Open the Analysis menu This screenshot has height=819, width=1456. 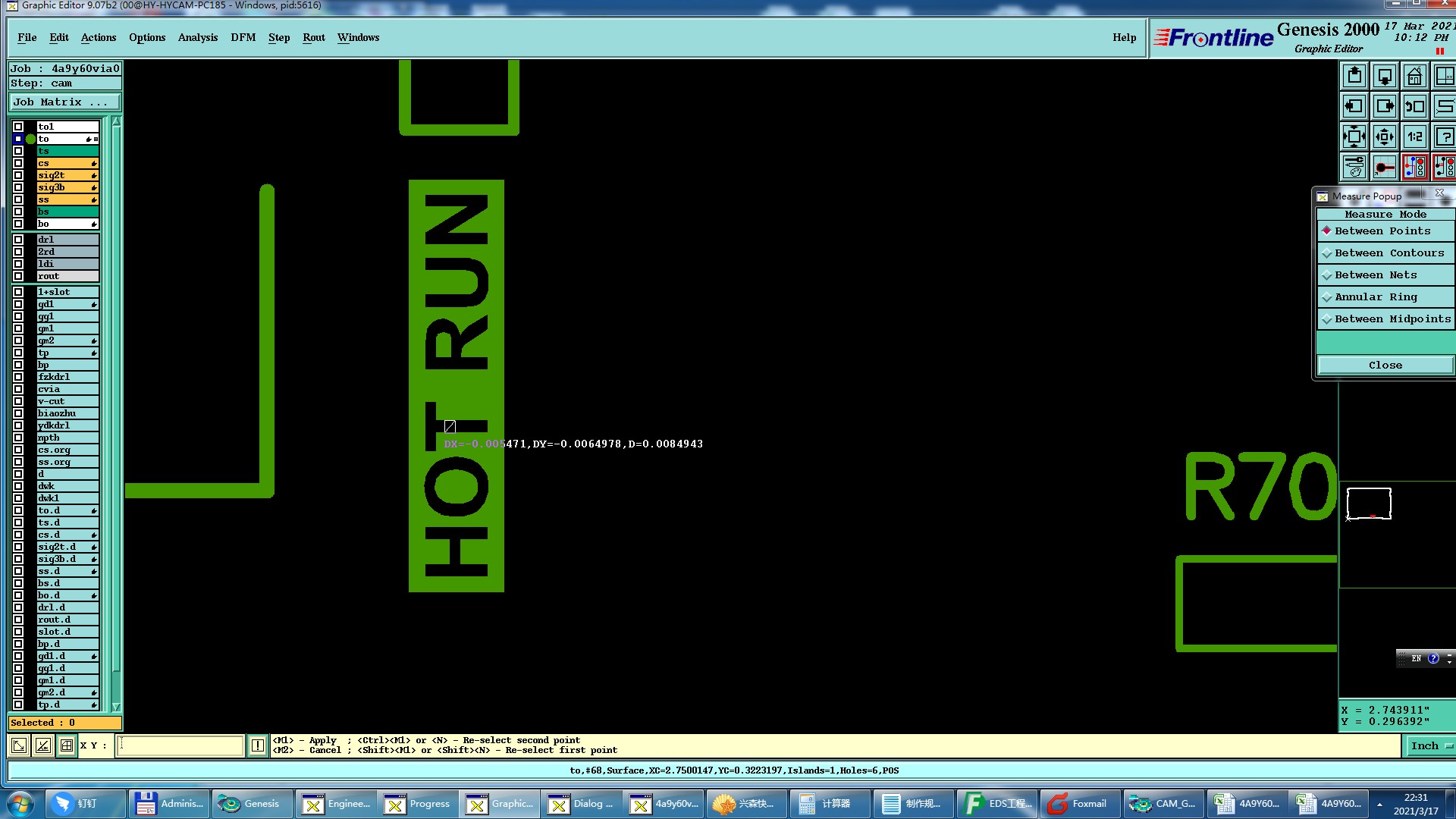[197, 38]
